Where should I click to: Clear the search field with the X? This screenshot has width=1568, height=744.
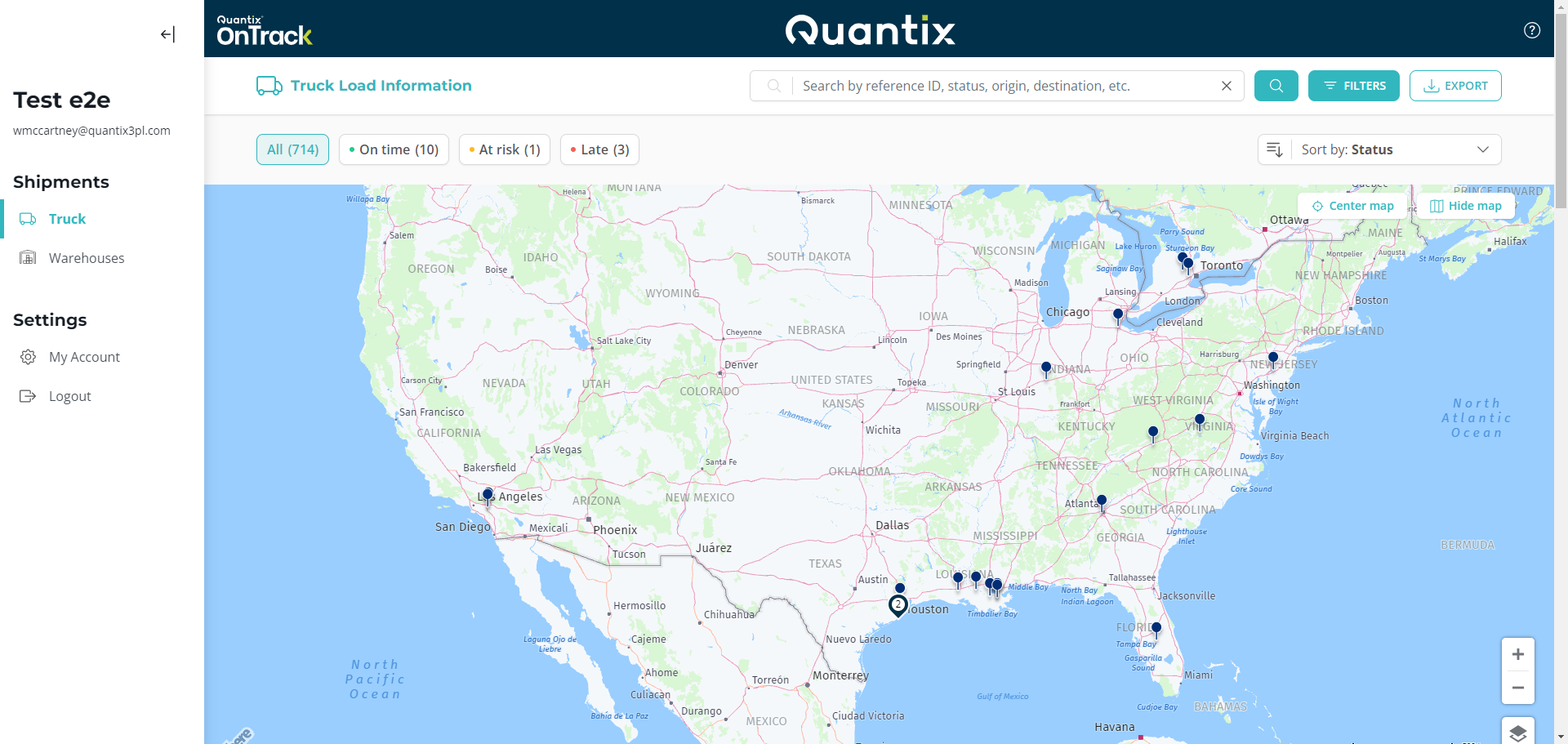click(1227, 86)
